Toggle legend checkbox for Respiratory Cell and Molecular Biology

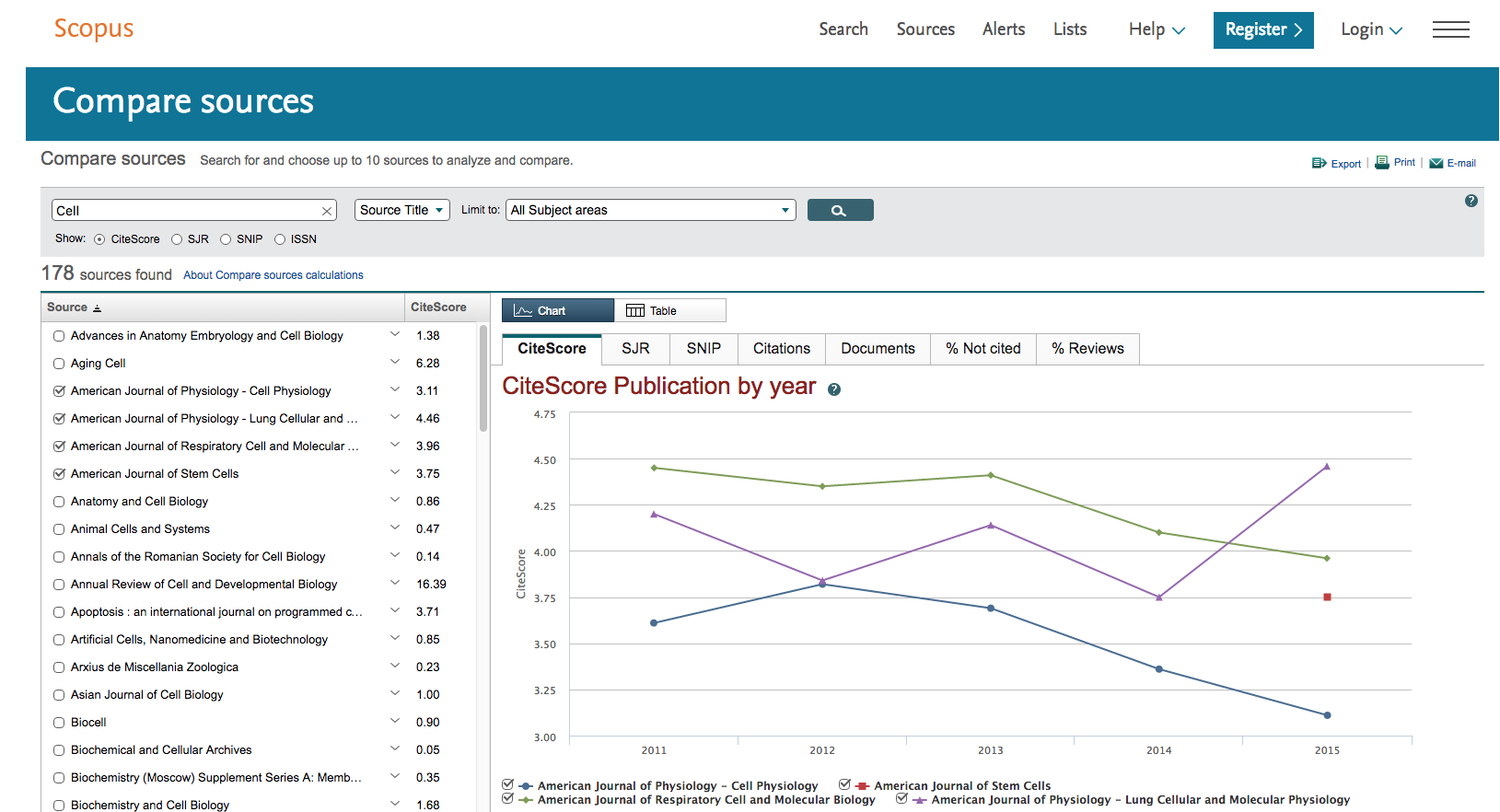(507, 798)
